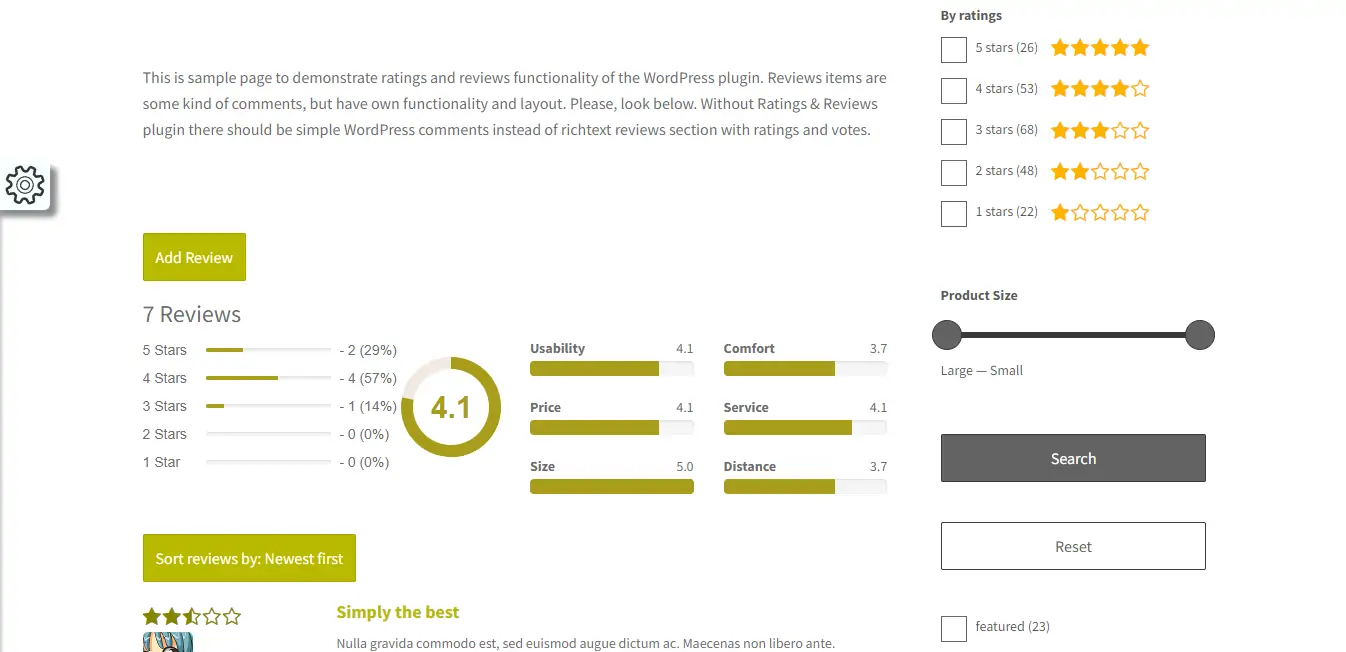Click the review's star rating icons

point(191,616)
